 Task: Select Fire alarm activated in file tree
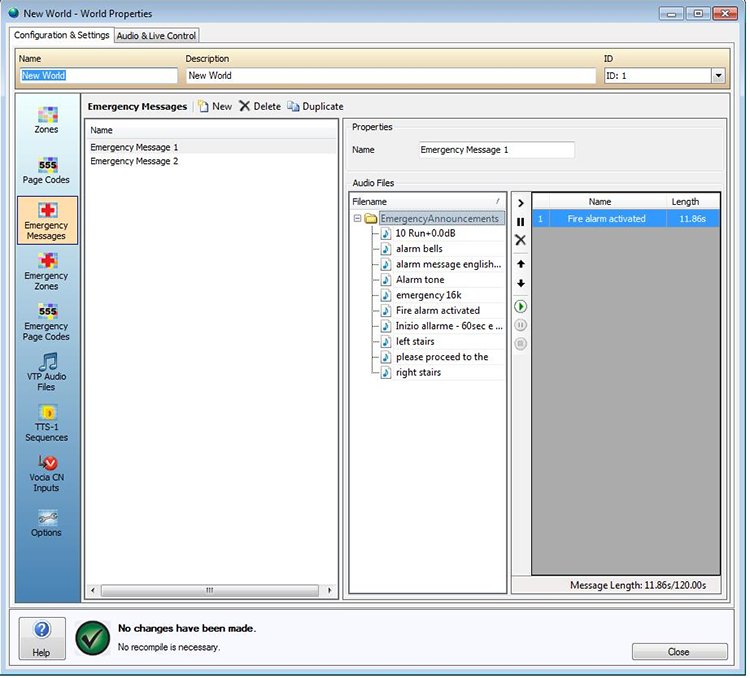(438, 311)
